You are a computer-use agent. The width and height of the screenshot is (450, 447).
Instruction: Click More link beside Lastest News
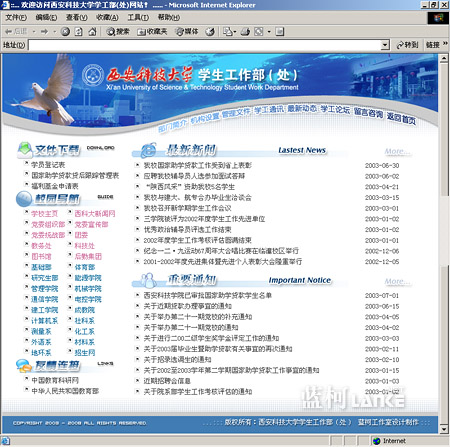click(397, 152)
